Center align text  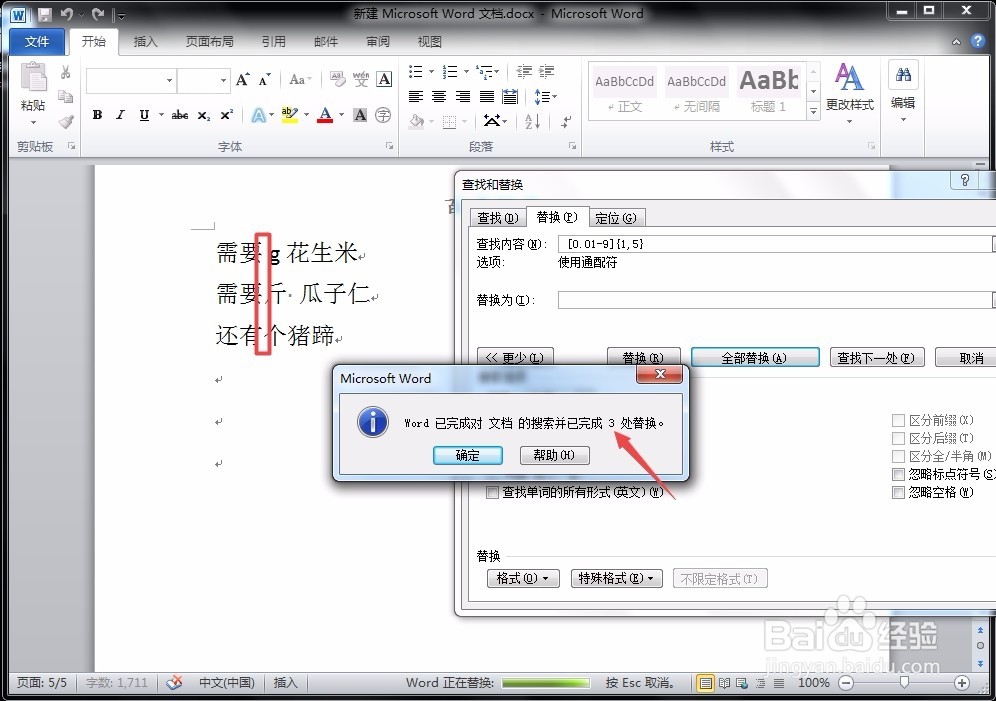439,97
